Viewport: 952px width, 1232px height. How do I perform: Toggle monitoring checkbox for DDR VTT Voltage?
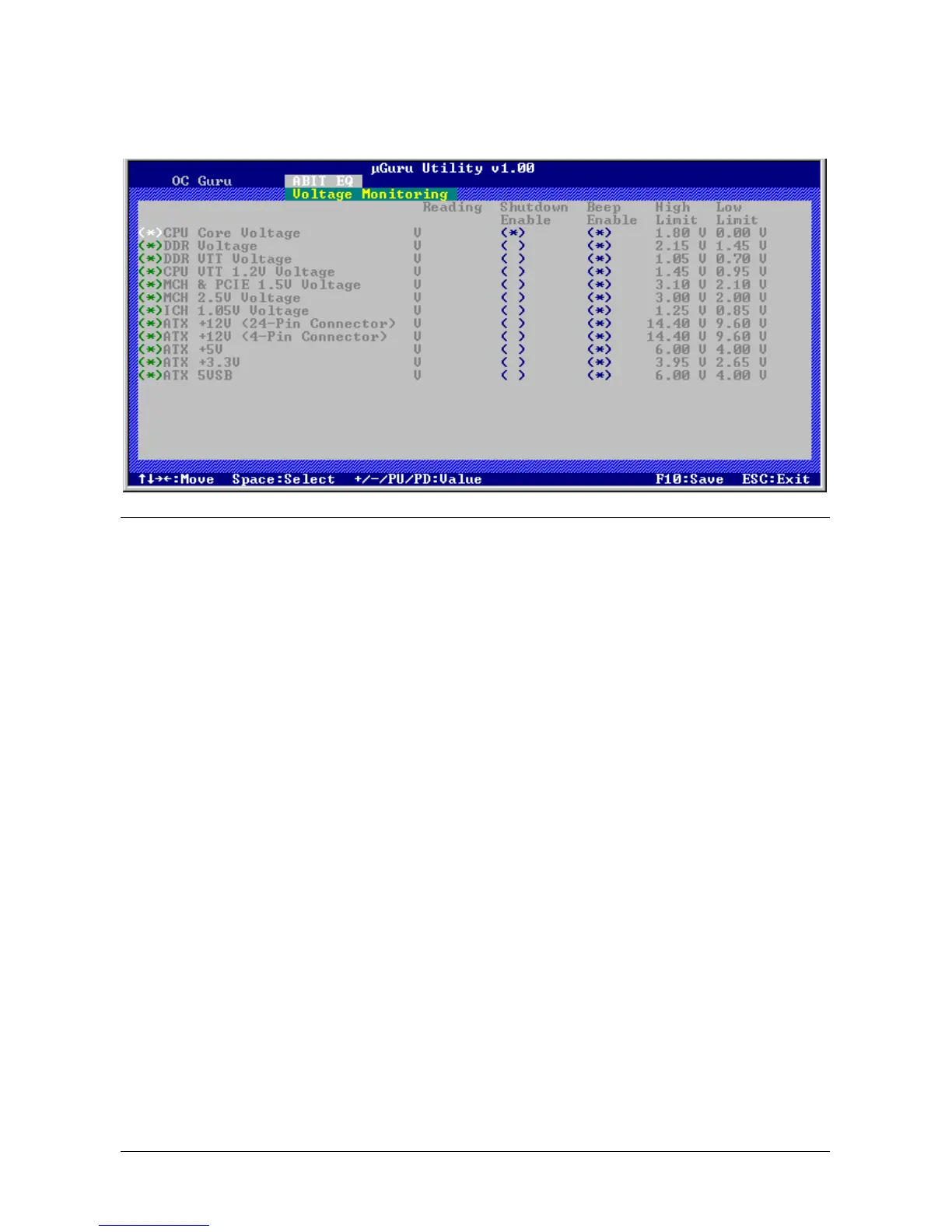pos(150,259)
